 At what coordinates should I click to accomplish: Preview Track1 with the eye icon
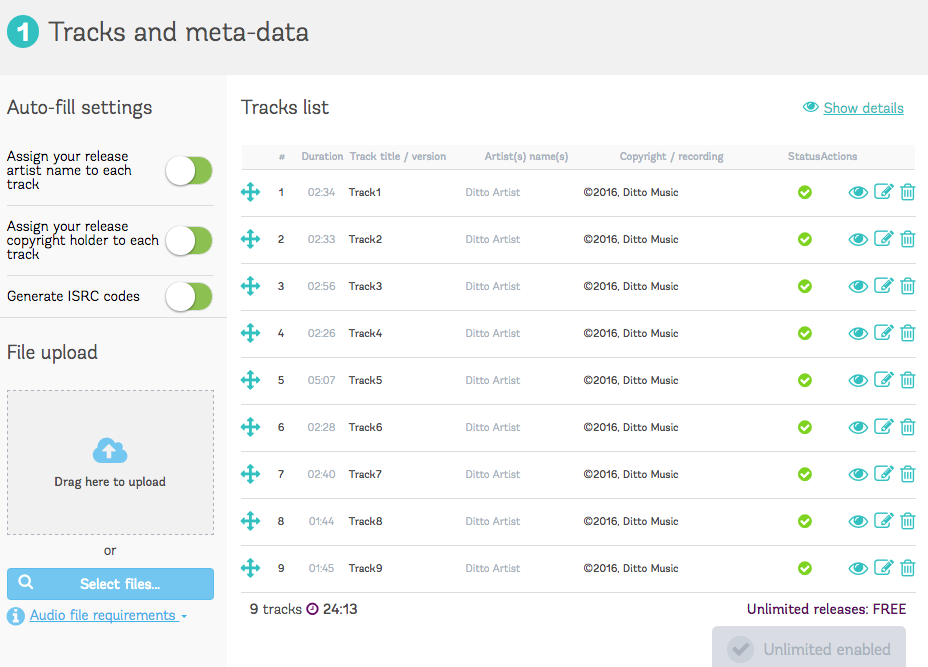click(858, 192)
